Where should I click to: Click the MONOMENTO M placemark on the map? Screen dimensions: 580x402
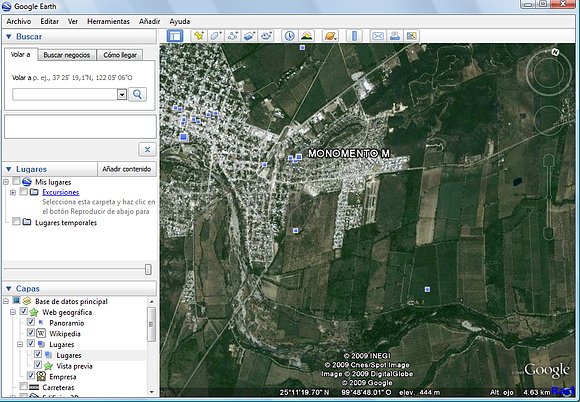click(299, 157)
